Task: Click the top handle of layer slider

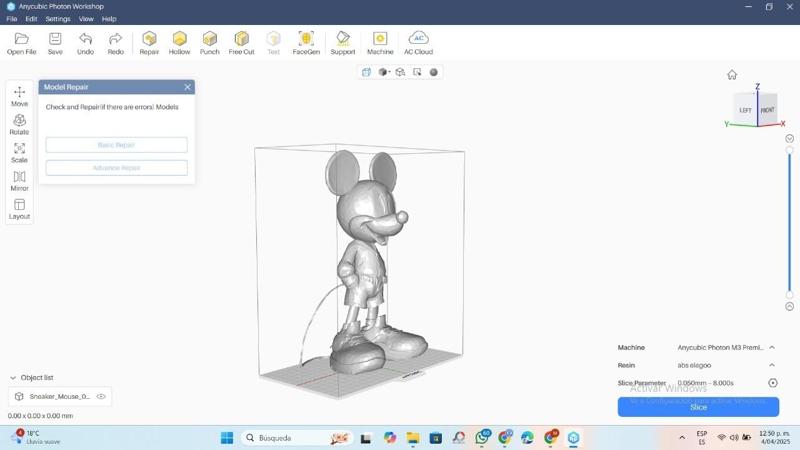Action: [x=789, y=151]
